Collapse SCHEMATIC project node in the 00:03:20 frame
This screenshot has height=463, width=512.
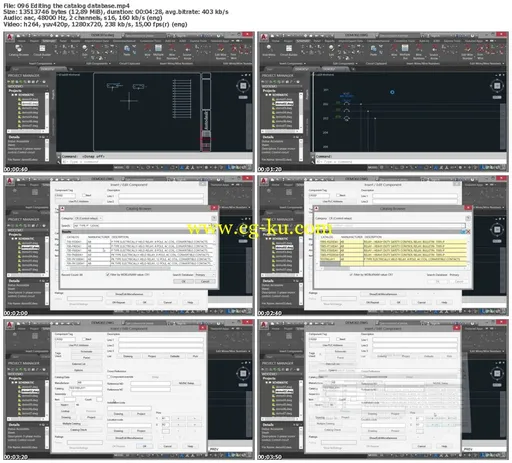(12, 382)
